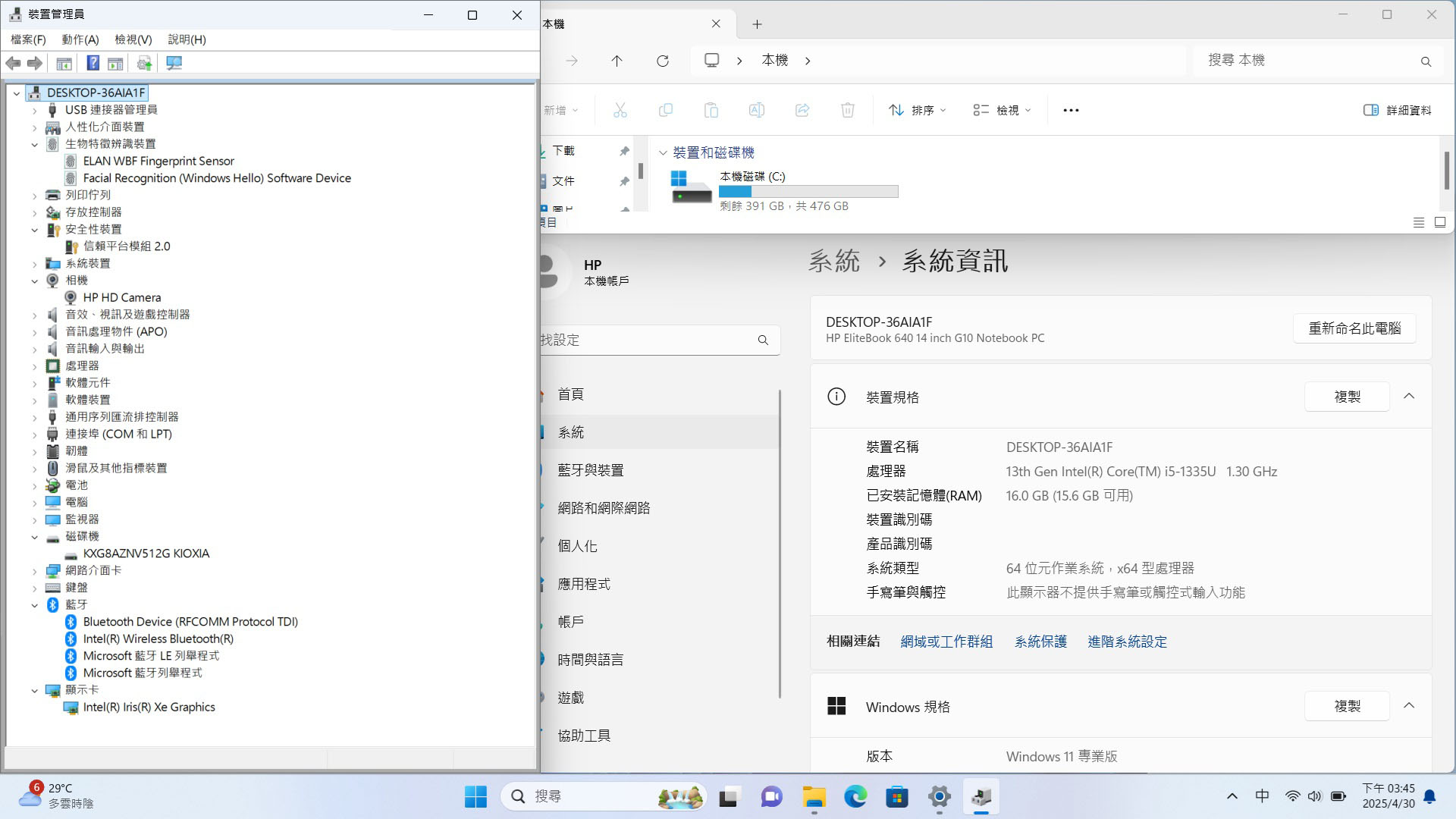
Task: Collapse the 藍牙 category
Action: coord(35,605)
